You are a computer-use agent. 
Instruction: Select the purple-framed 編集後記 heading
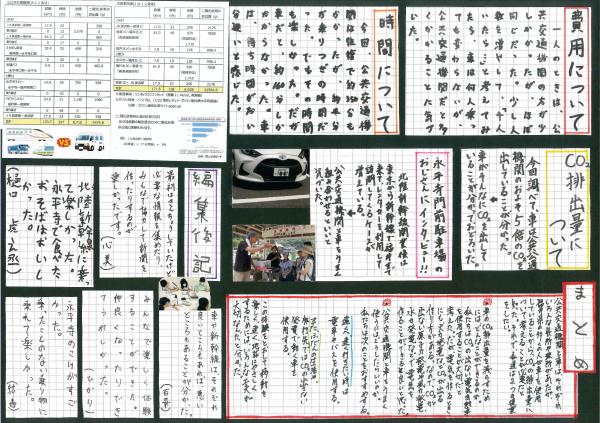[202, 224]
